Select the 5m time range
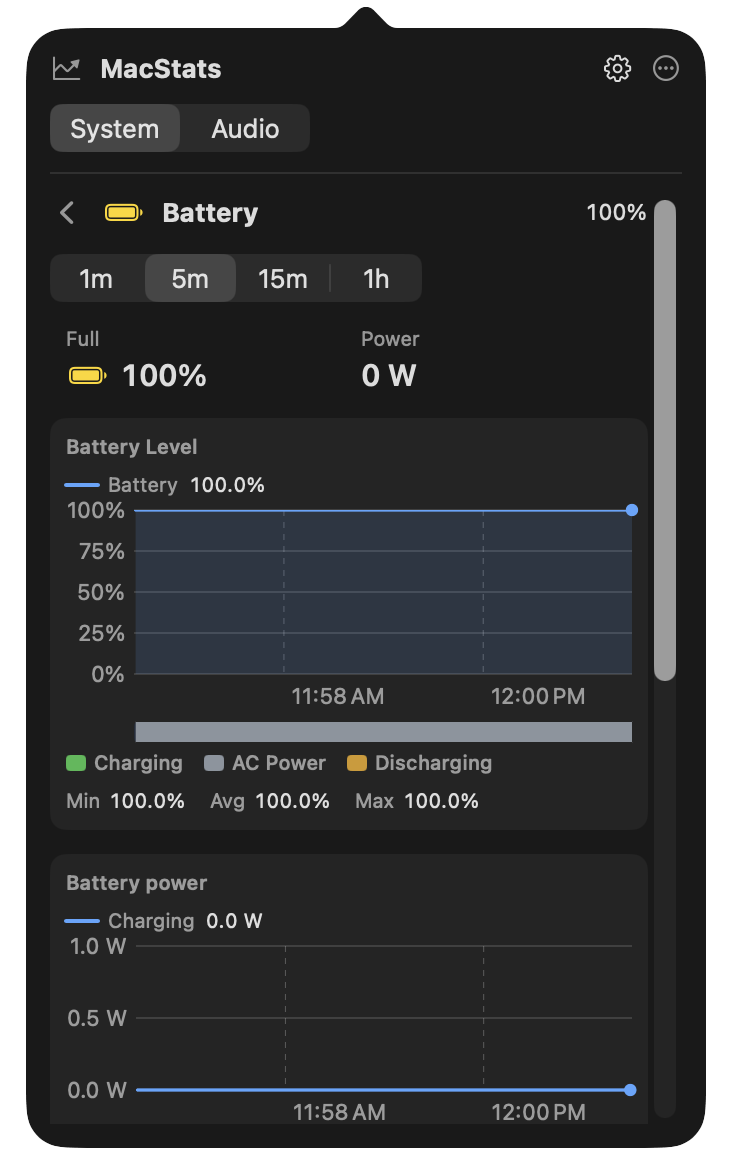Image resolution: width=732 pixels, height=1174 pixels. coord(190,279)
